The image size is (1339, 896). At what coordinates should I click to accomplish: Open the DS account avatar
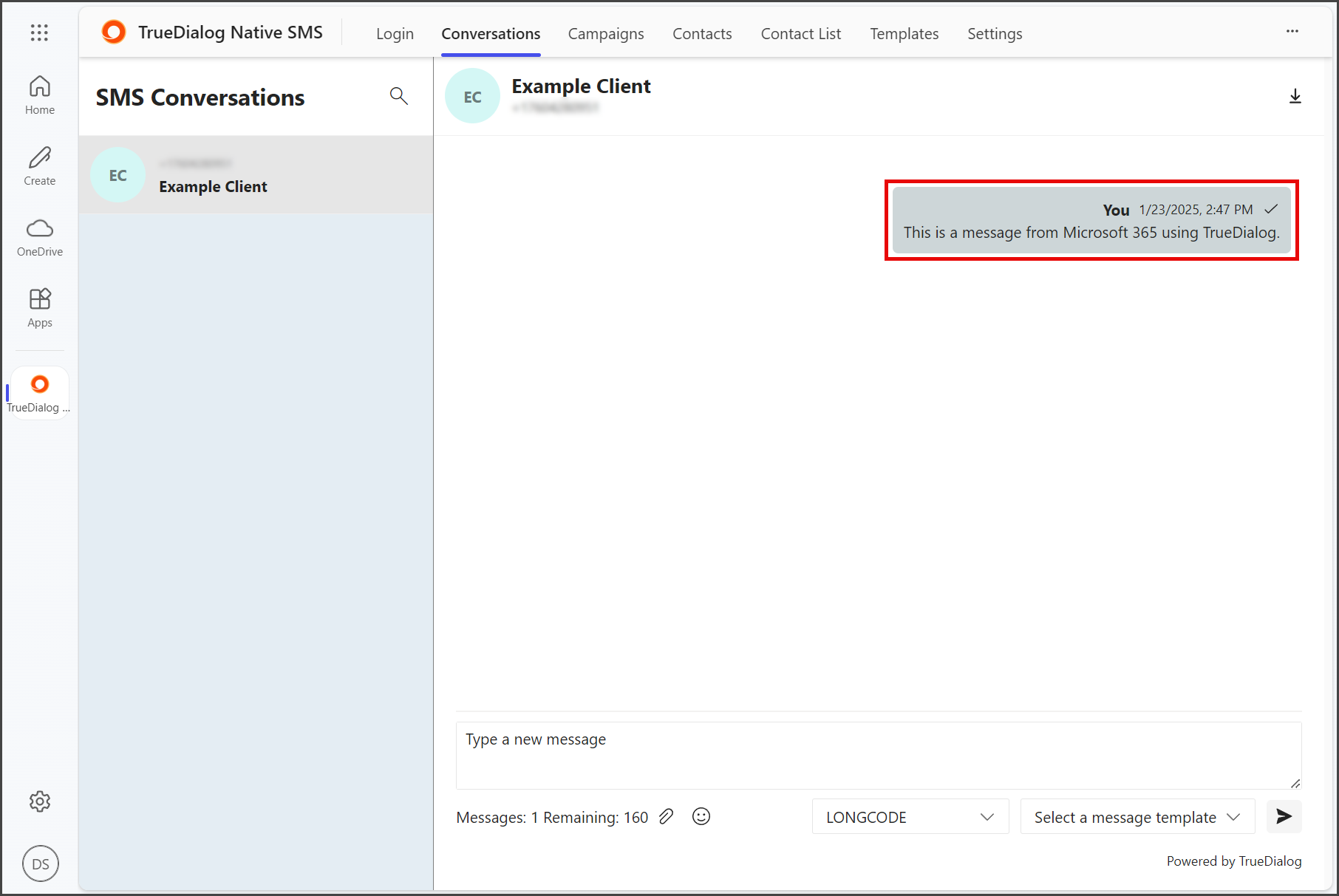pos(41,863)
